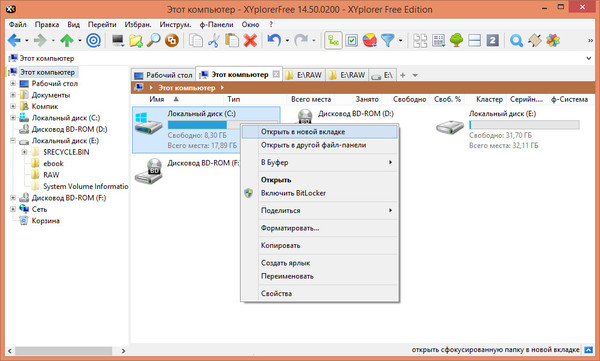Toggle the checkbox selection toolbar button
The height and width of the screenshot is (361, 600).
click(x=352, y=40)
